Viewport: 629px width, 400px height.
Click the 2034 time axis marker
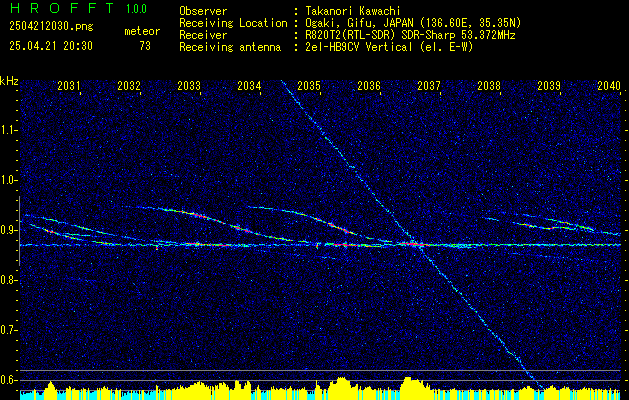[249, 85]
